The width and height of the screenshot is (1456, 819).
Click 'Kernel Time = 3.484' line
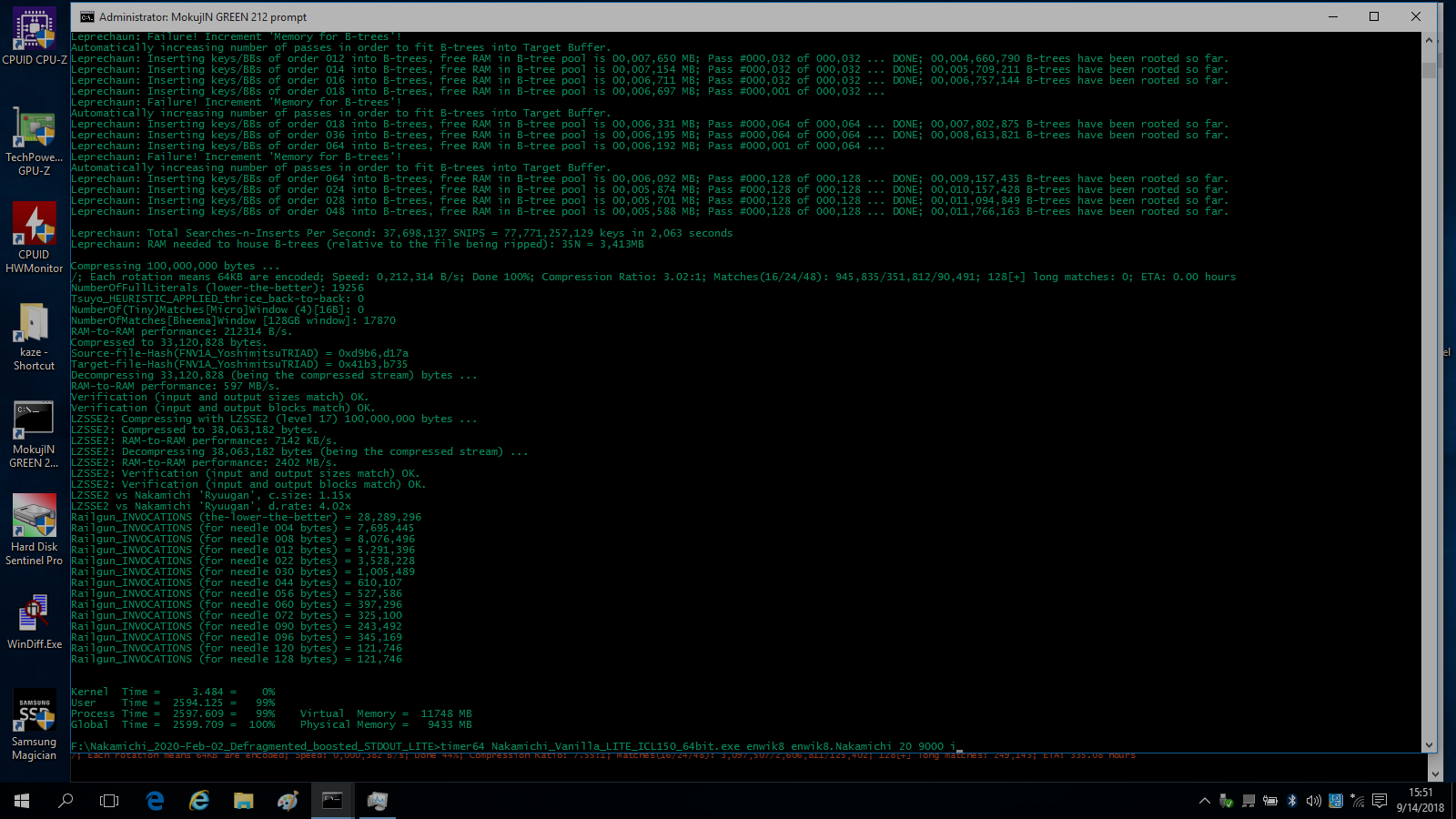173,692
